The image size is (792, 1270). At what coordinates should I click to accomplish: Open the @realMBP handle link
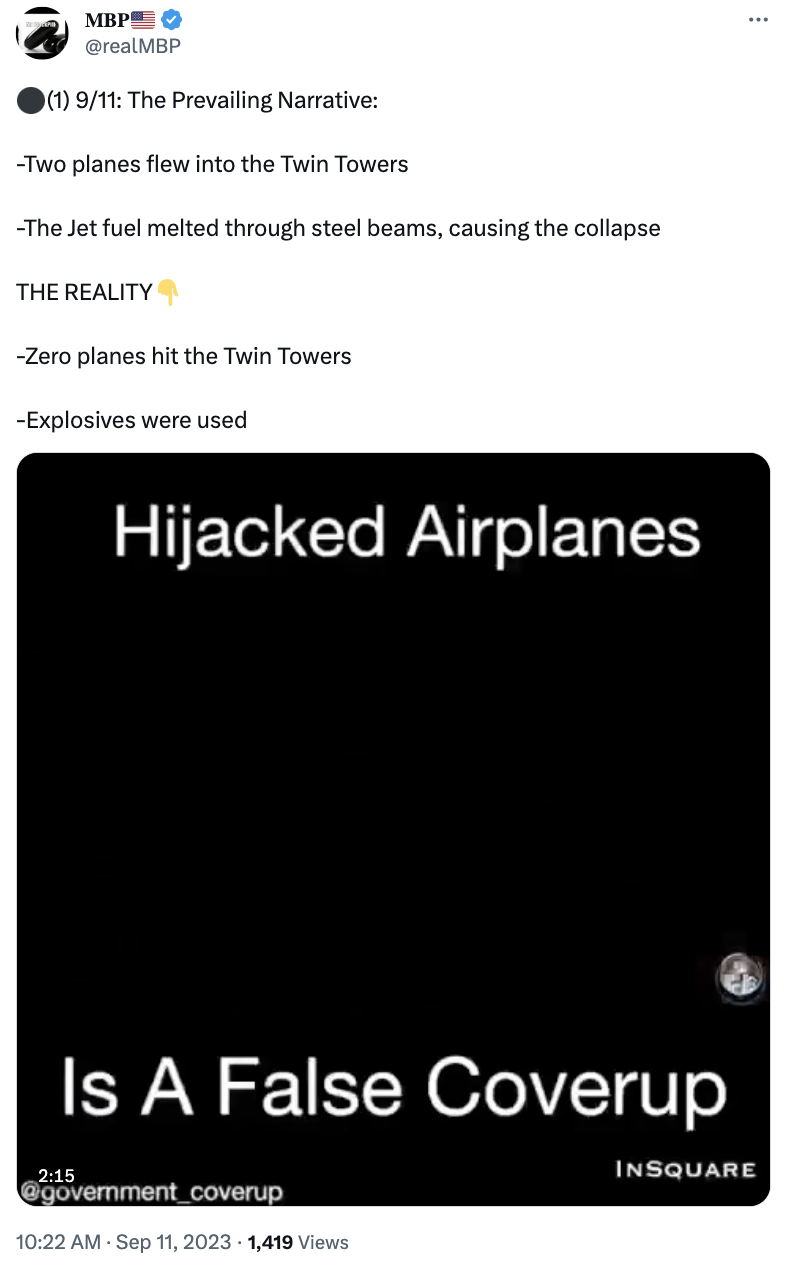[133, 45]
